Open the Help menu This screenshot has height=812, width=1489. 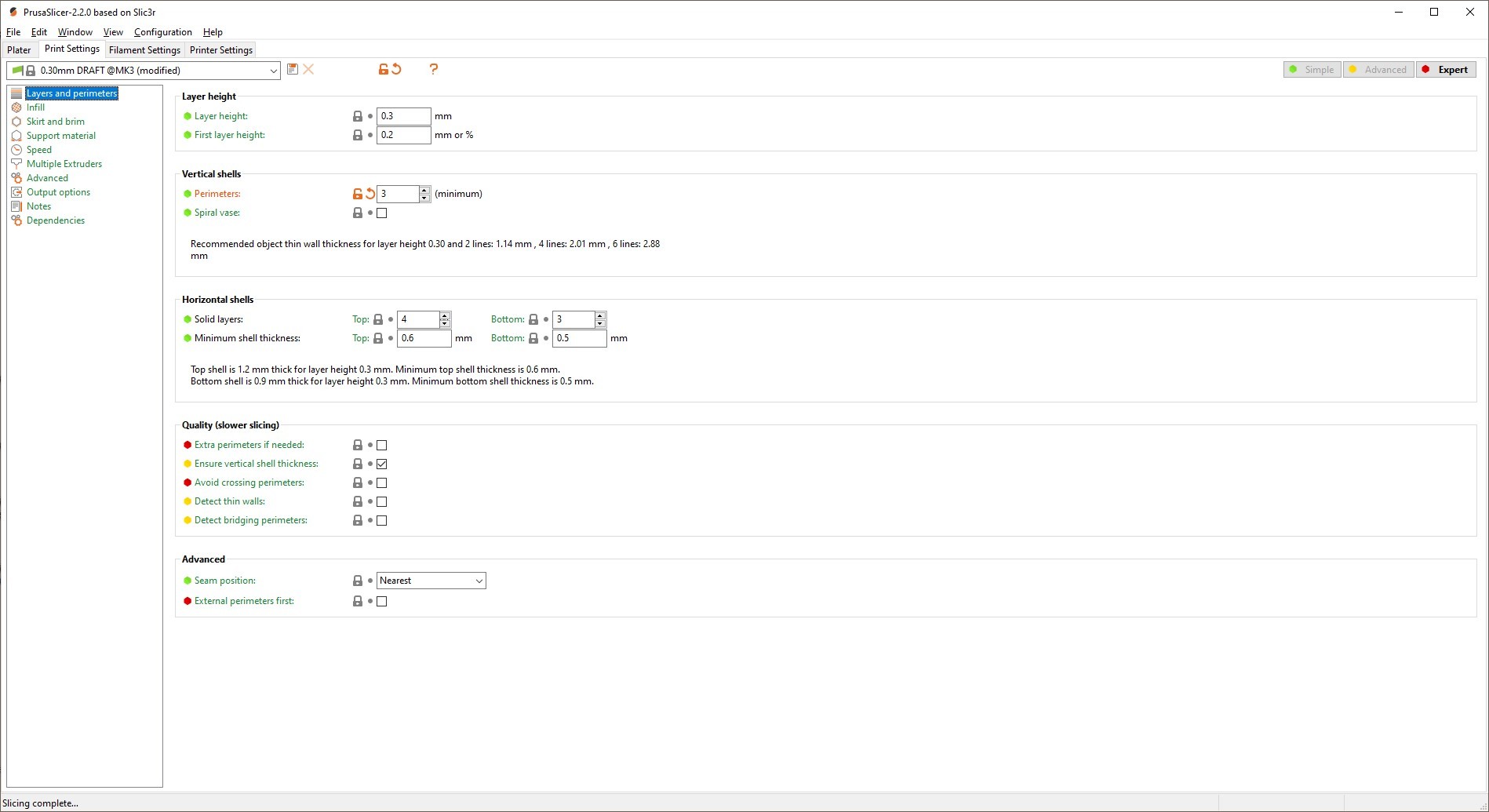point(213,32)
